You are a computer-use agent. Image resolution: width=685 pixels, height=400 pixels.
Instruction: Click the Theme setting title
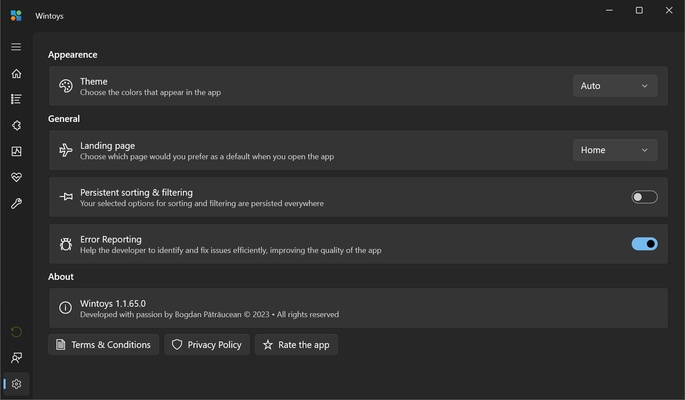[93, 82]
